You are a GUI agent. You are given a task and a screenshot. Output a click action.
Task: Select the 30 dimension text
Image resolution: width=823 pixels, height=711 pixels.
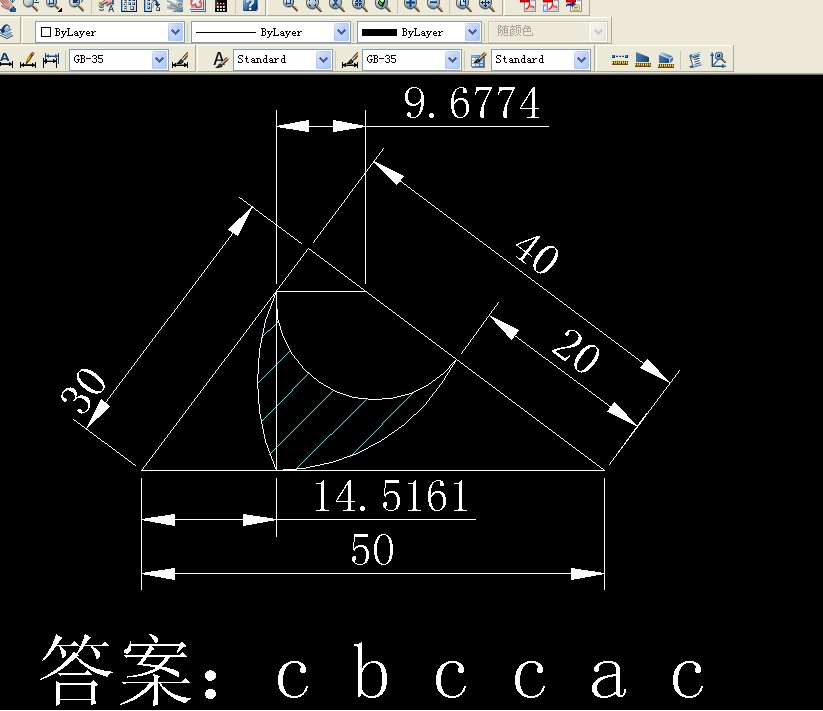tap(84, 390)
